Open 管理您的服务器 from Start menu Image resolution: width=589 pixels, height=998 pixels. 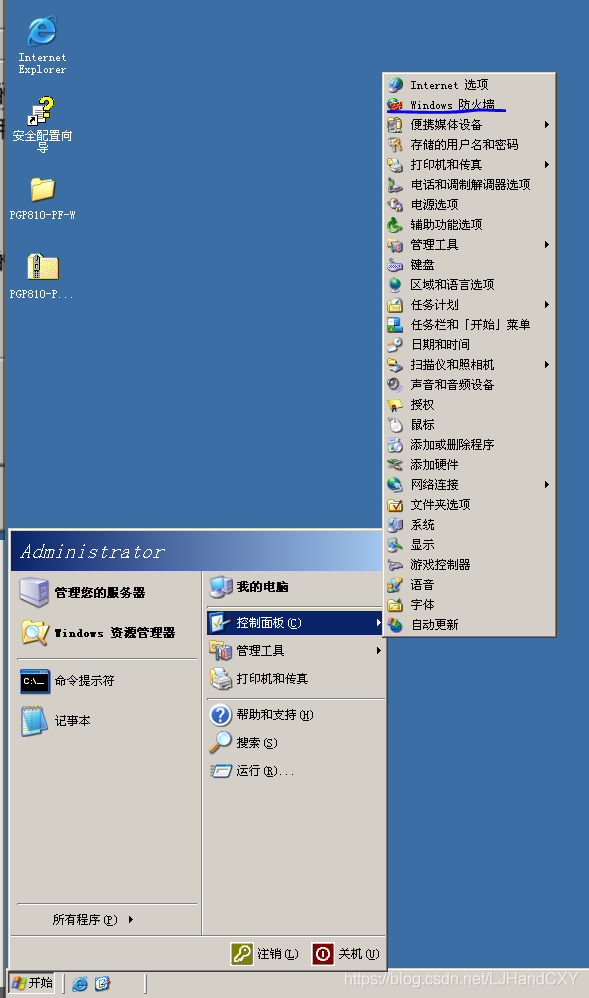106,593
